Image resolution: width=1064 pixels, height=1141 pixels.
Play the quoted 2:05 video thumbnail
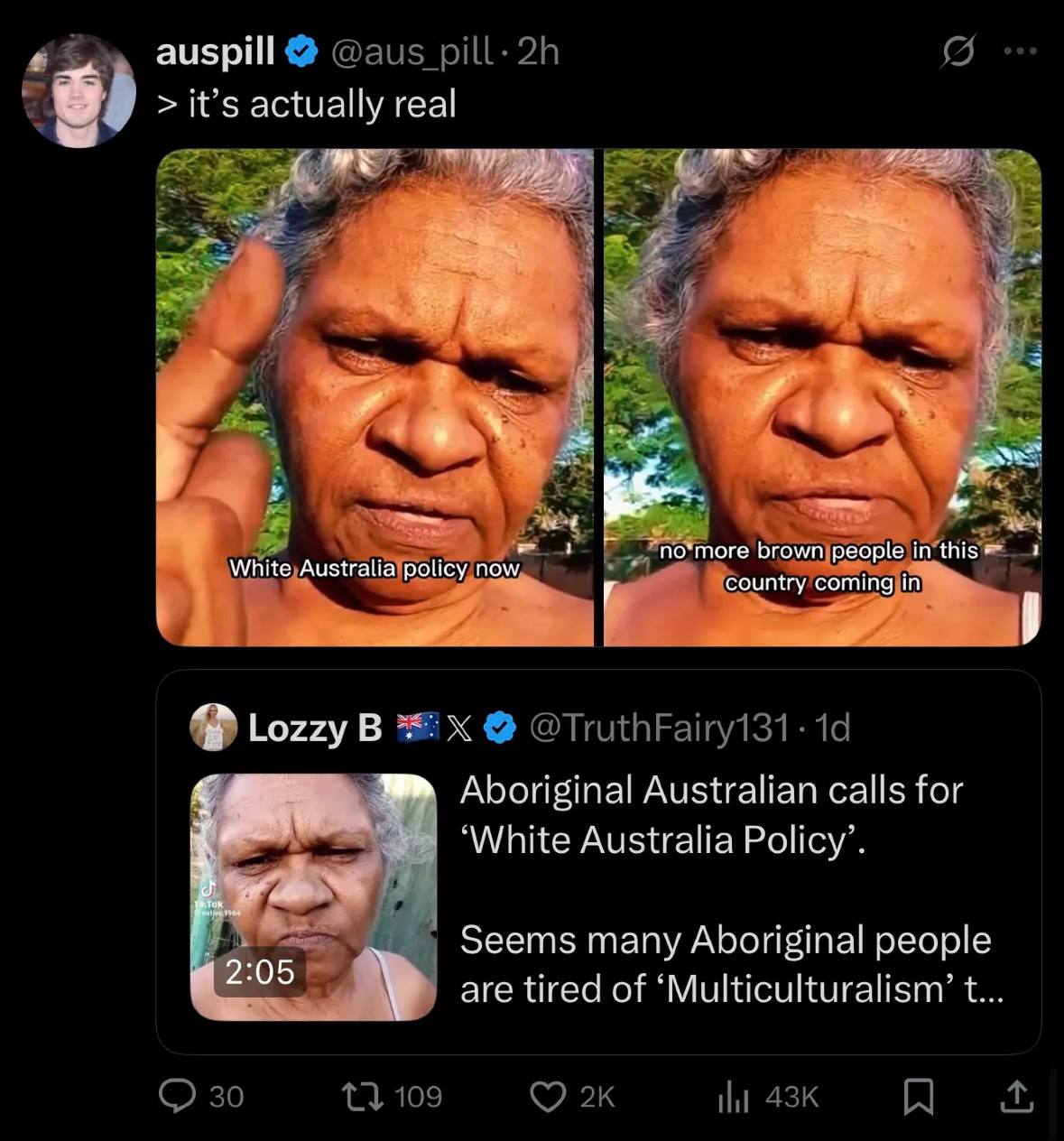coord(314,896)
